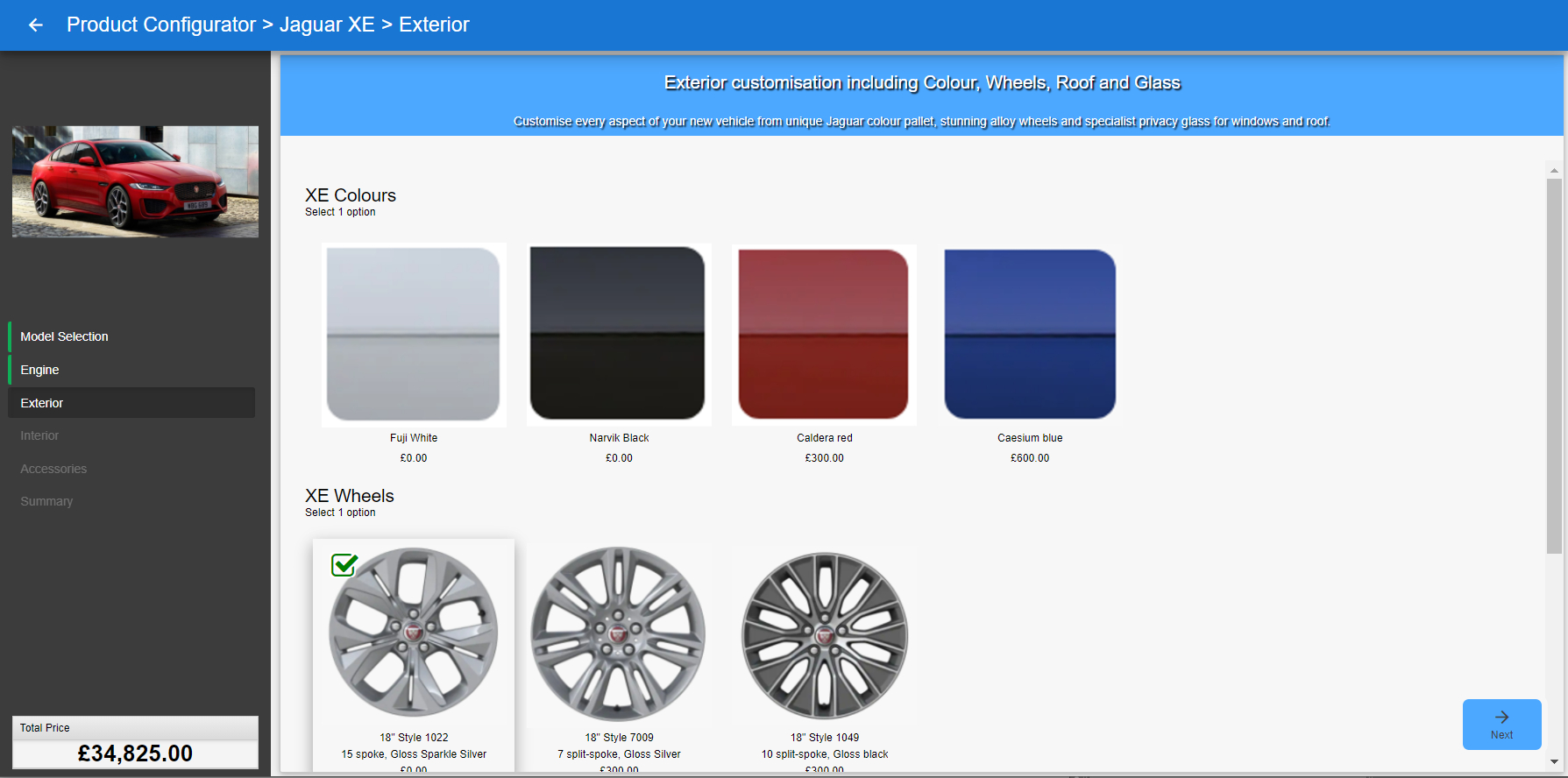1568x778 pixels.
Task: Untick the checkmark on 18" Style 1022 wheel
Action: (344, 565)
